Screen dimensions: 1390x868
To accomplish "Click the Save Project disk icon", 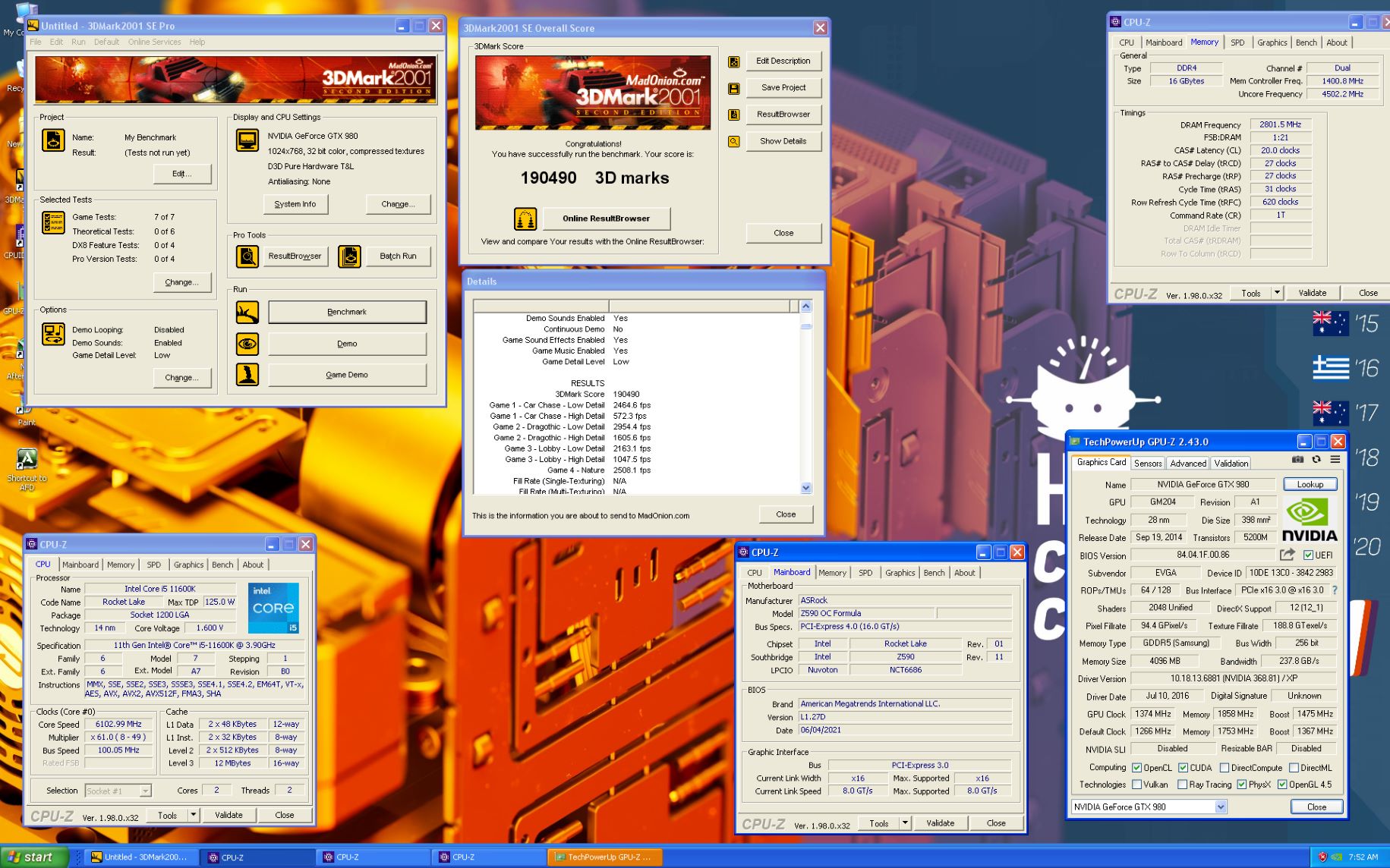I will coord(734,88).
